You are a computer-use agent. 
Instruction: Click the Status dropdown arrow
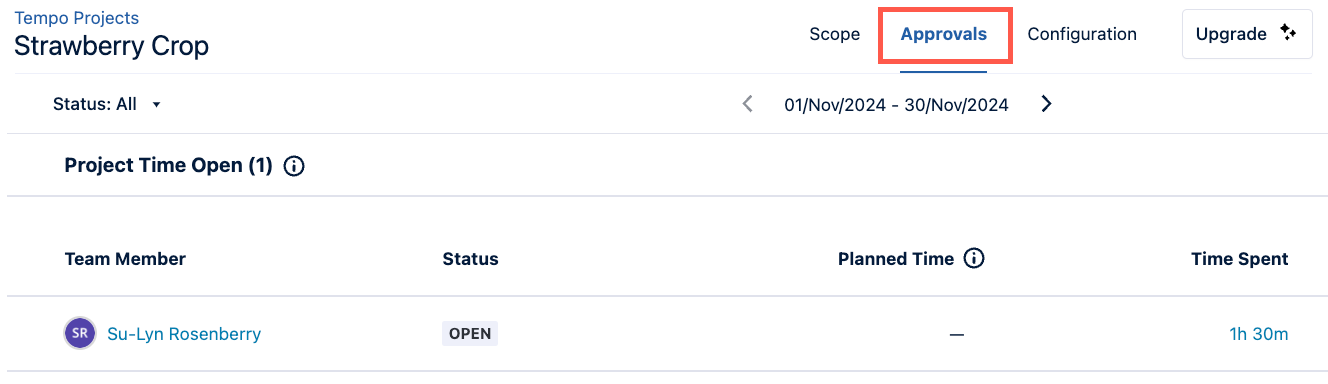pyautogui.click(x=157, y=105)
